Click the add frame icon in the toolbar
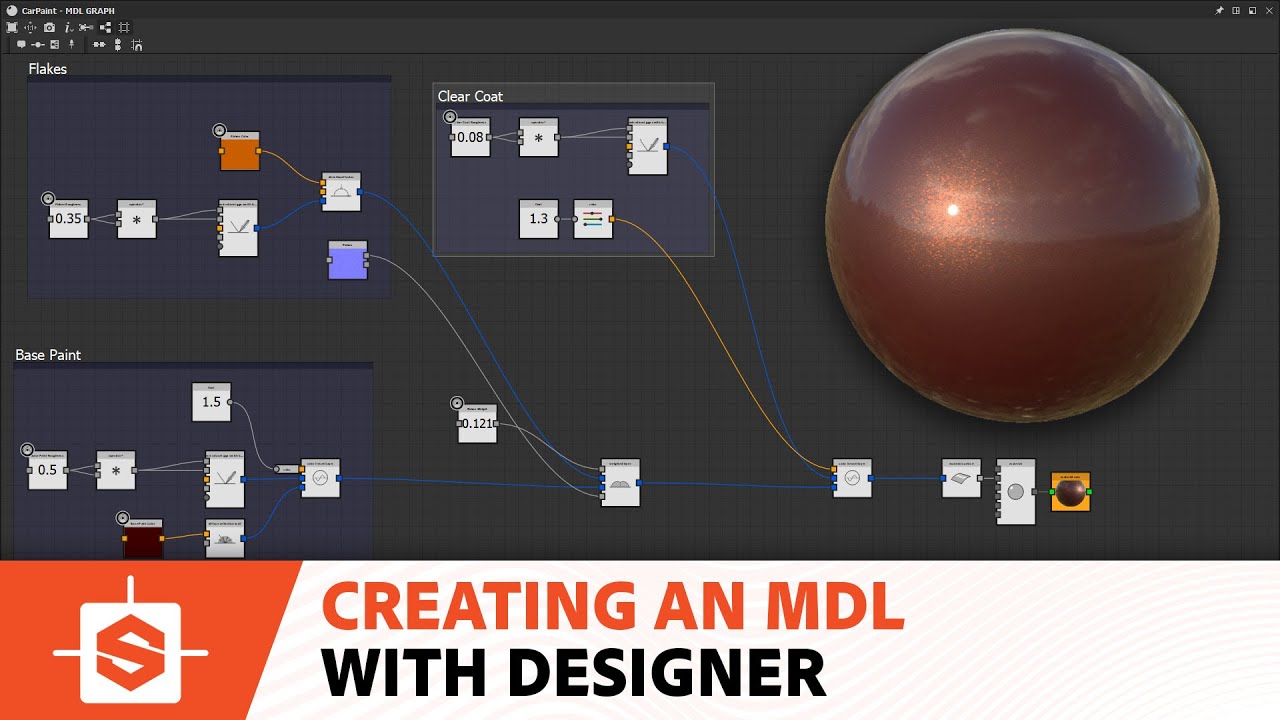The image size is (1280, 720). (55, 44)
